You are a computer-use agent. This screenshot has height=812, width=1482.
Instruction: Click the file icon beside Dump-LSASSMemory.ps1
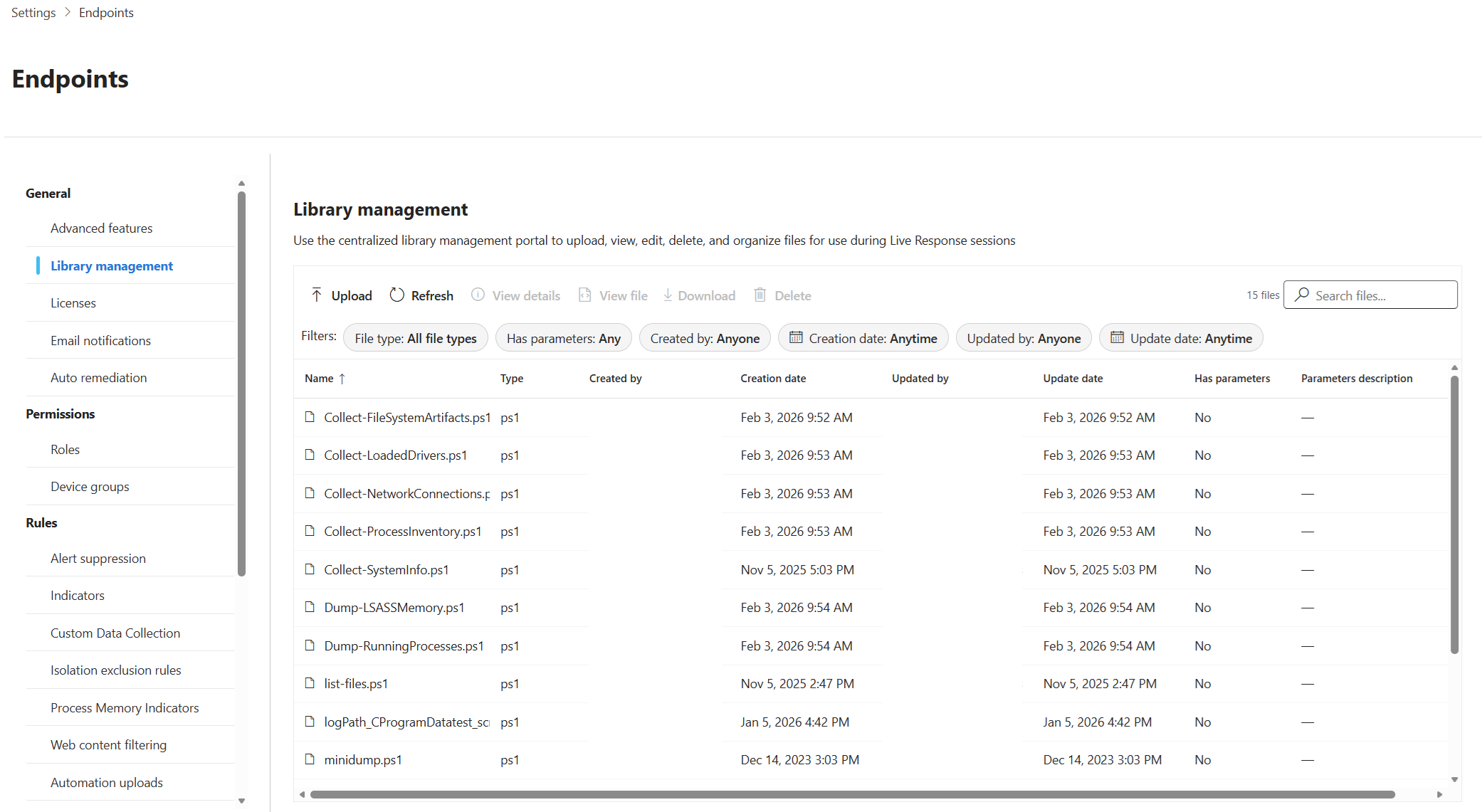(310, 607)
